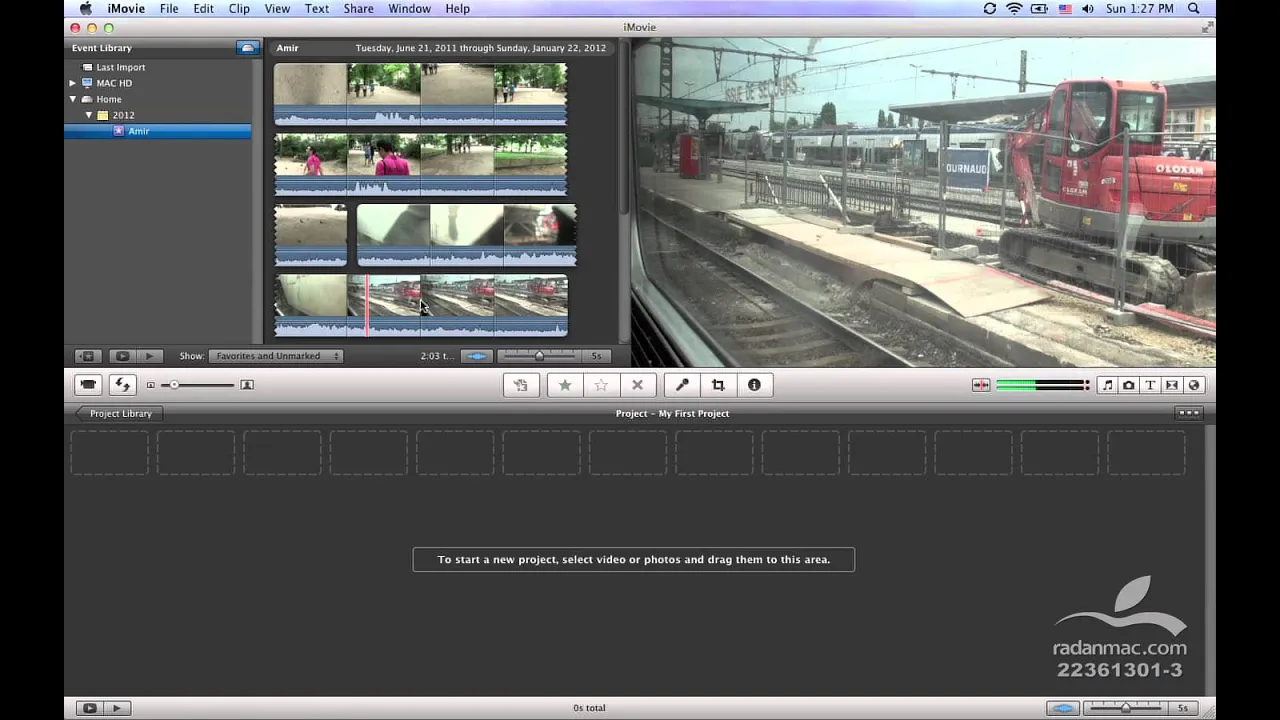The image size is (1280, 720).
Task: Open the Window menu
Action: click(x=409, y=9)
